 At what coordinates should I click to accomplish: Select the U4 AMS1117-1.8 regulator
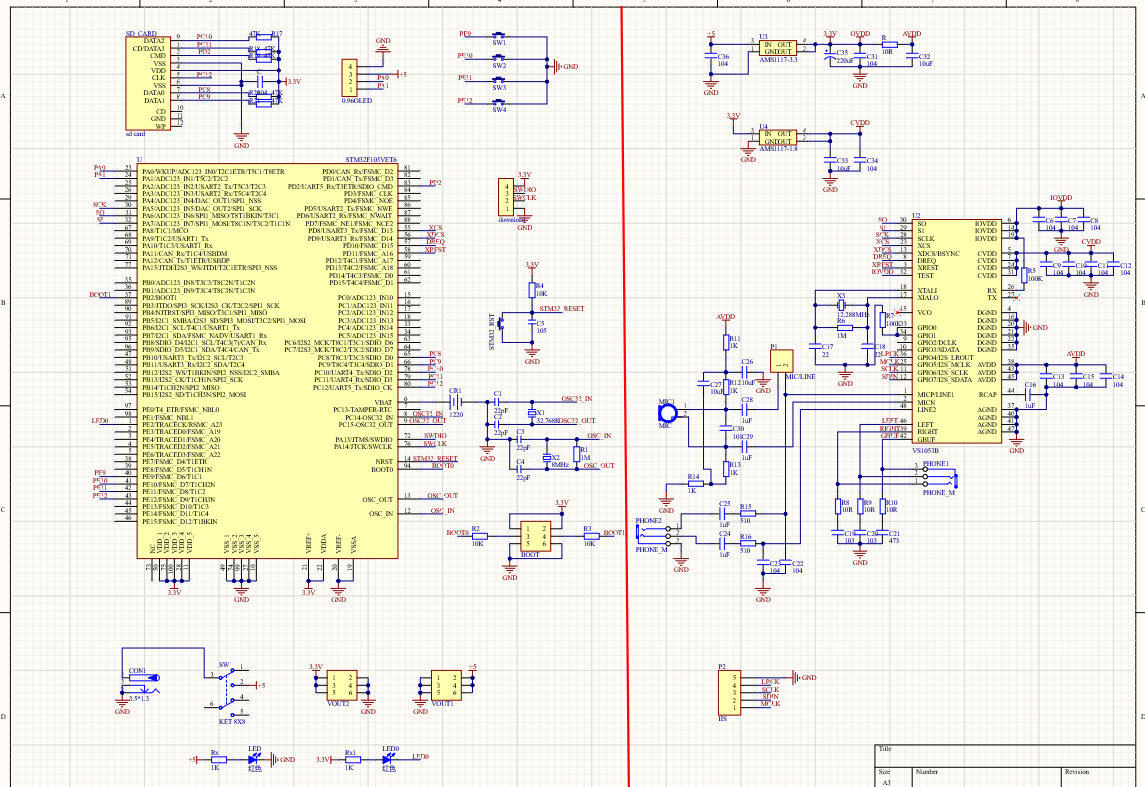pyautogui.click(x=777, y=137)
